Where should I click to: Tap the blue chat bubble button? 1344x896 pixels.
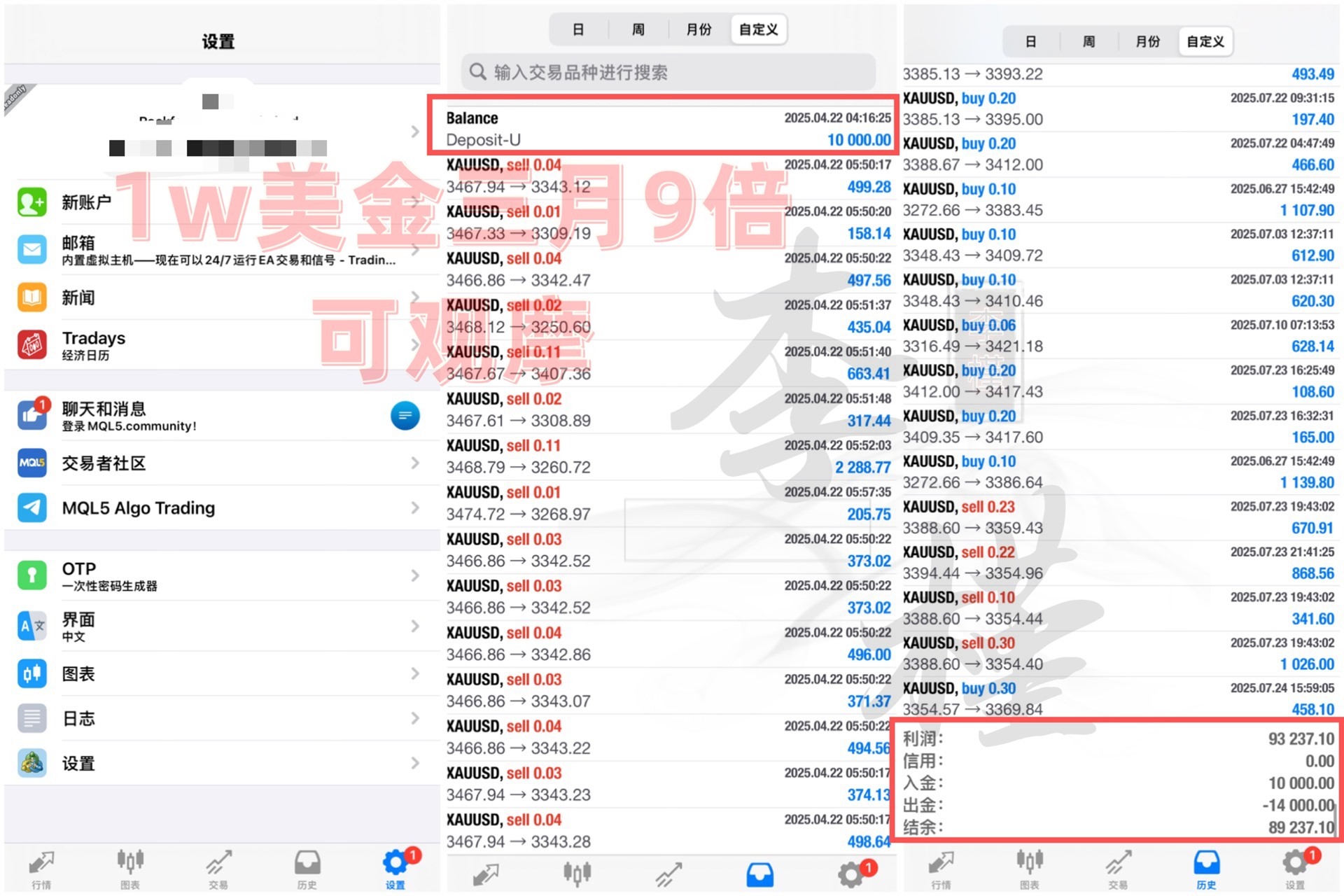405,416
